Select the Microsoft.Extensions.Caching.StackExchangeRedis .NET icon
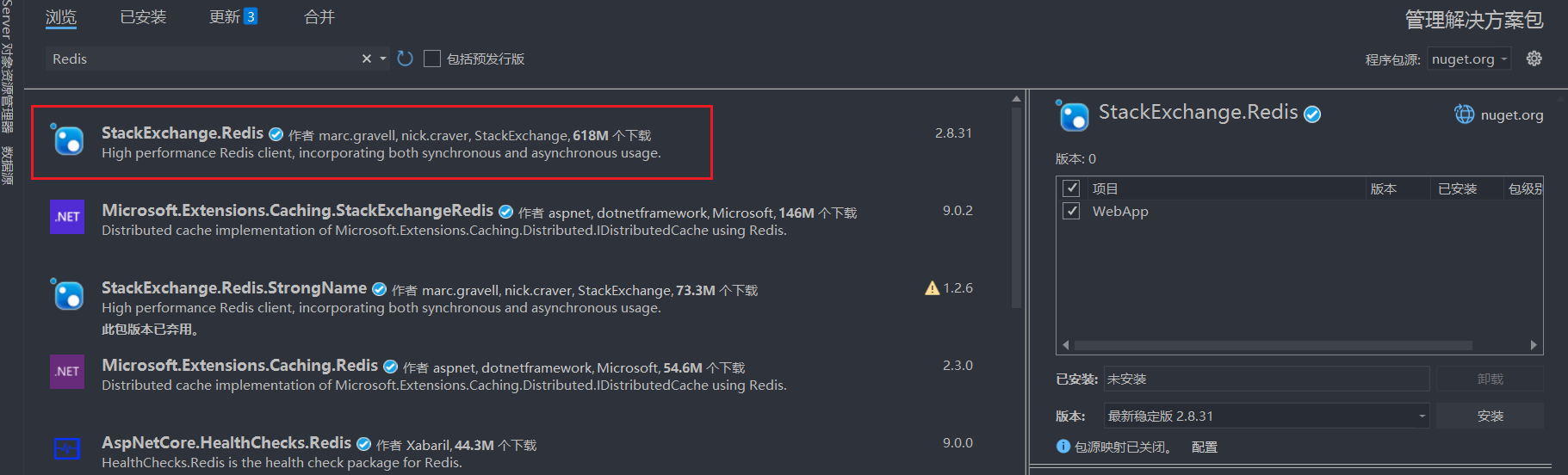 tap(67, 217)
